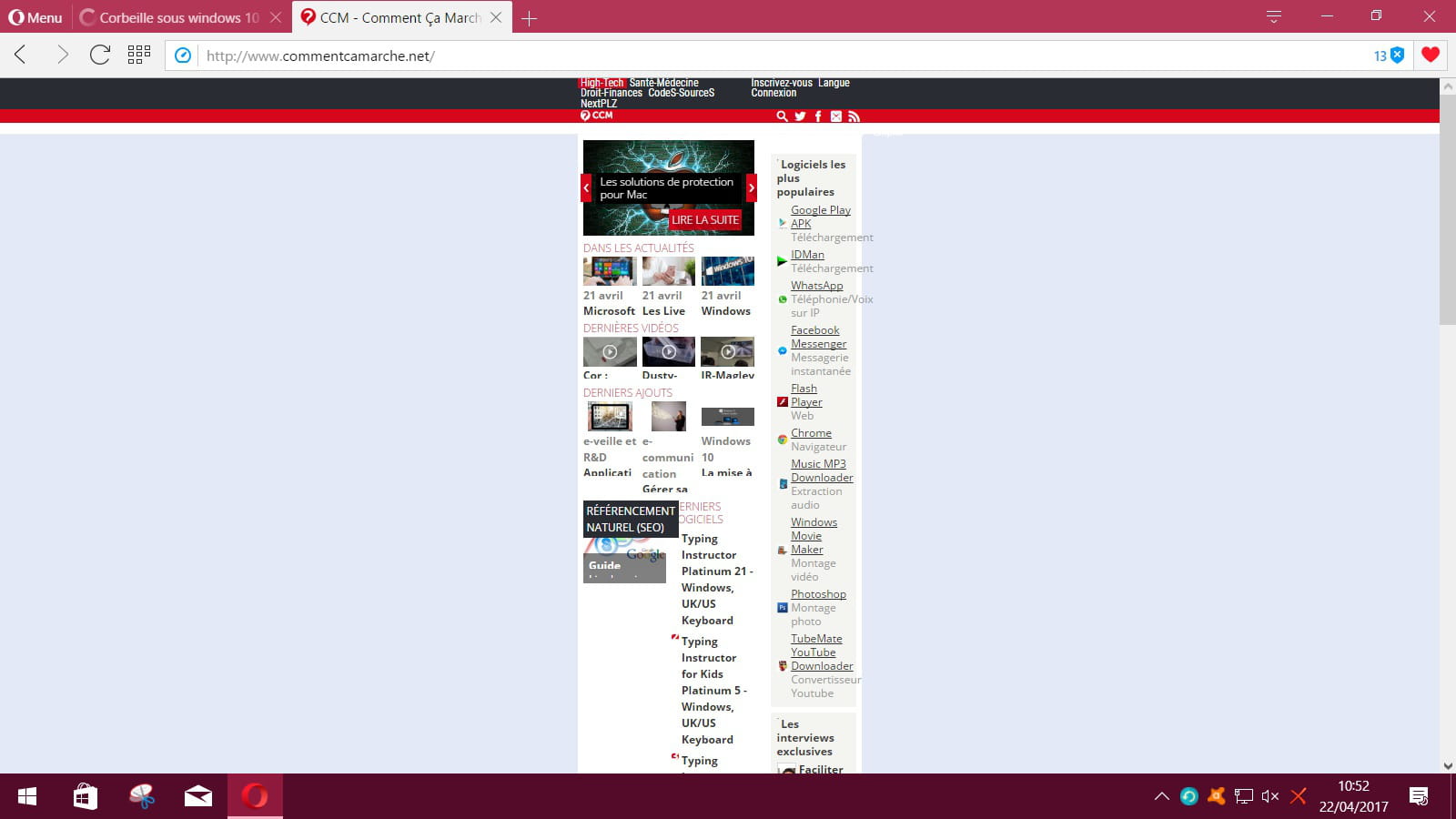Image resolution: width=1456 pixels, height=819 pixels.
Task: Close the CCM tab
Action: [496, 17]
